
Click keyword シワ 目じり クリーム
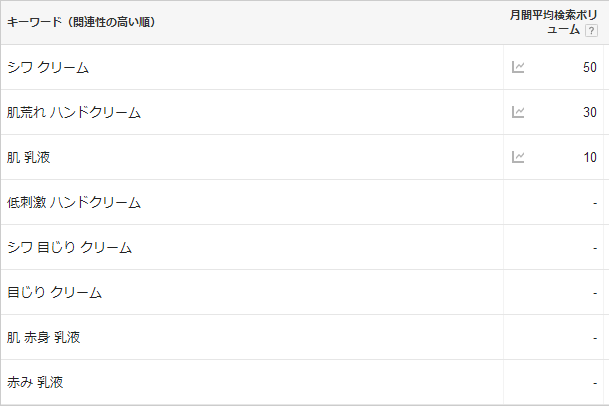point(69,247)
